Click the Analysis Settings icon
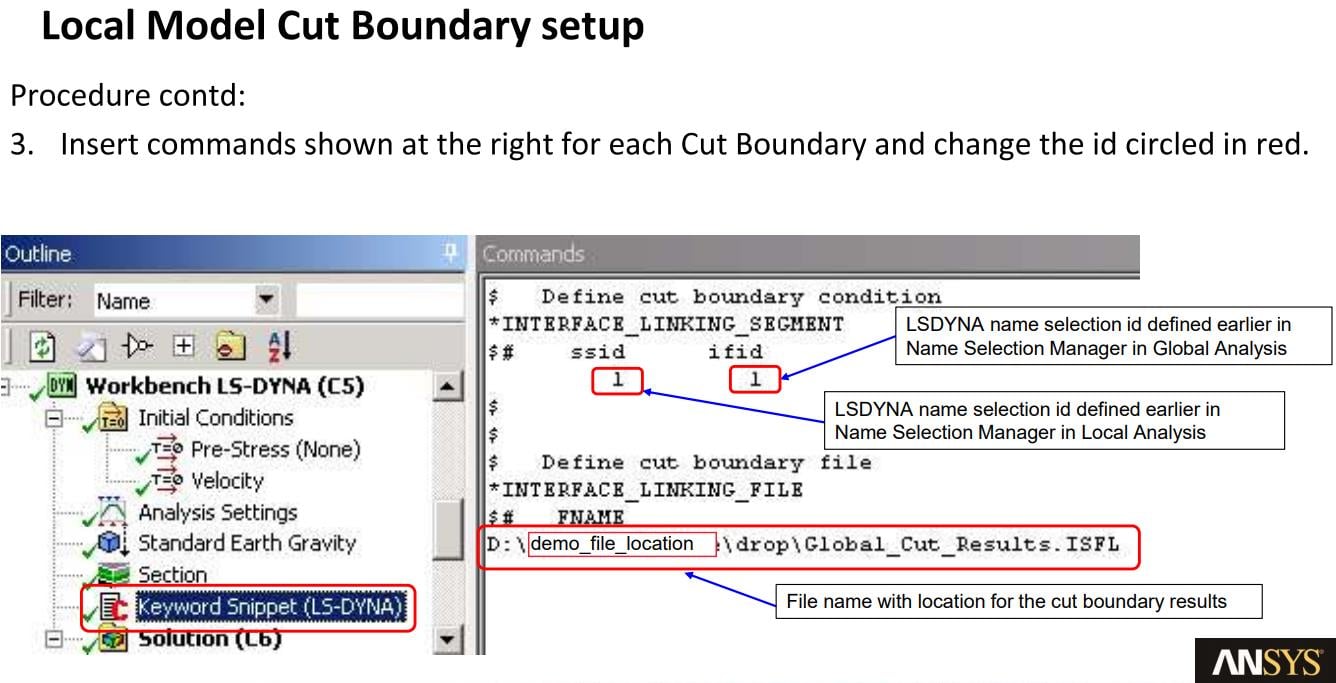This screenshot has height=683, width=1336. [x=113, y=513]
